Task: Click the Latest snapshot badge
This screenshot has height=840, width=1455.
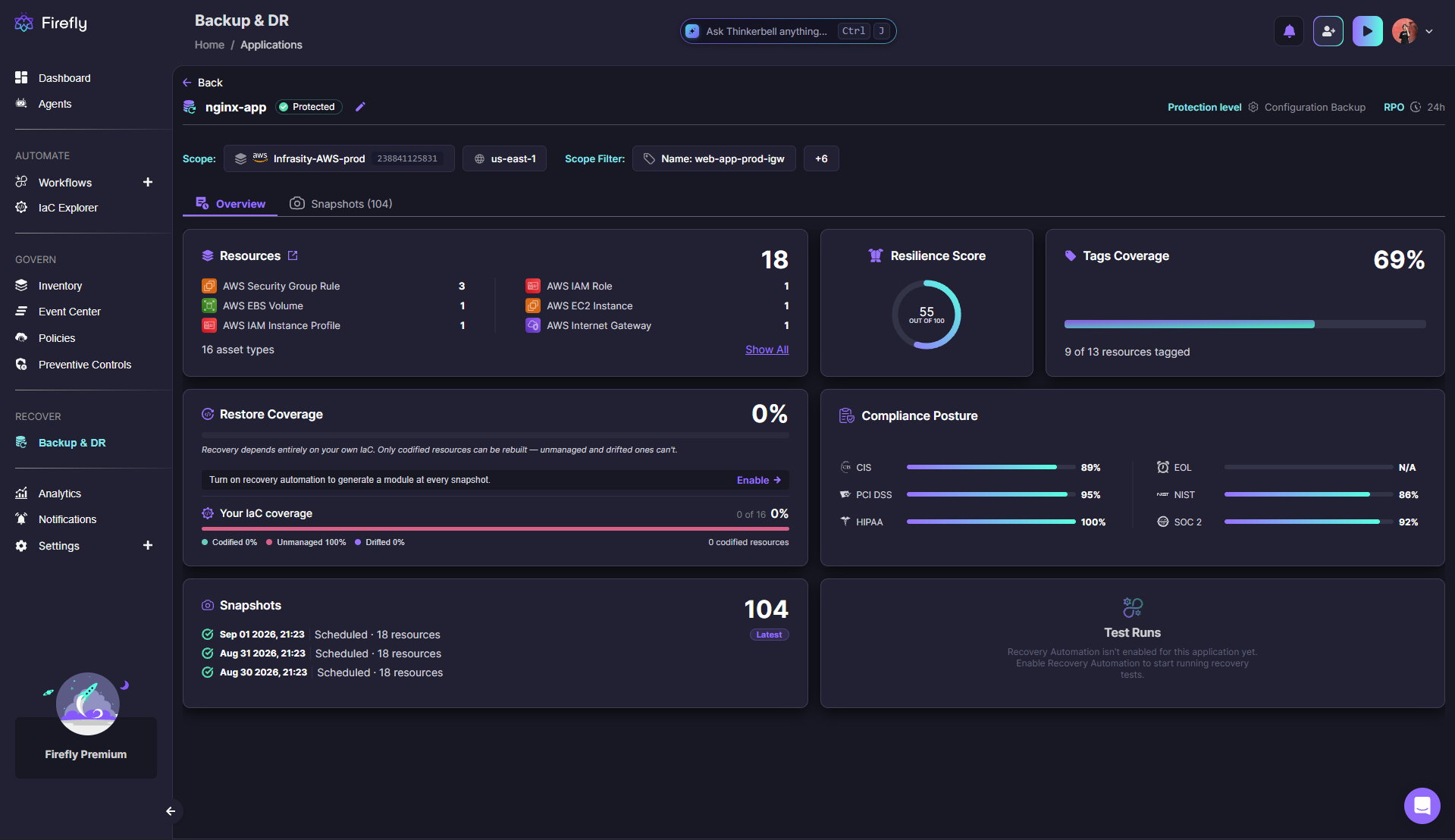Action: tap(769, 635)
